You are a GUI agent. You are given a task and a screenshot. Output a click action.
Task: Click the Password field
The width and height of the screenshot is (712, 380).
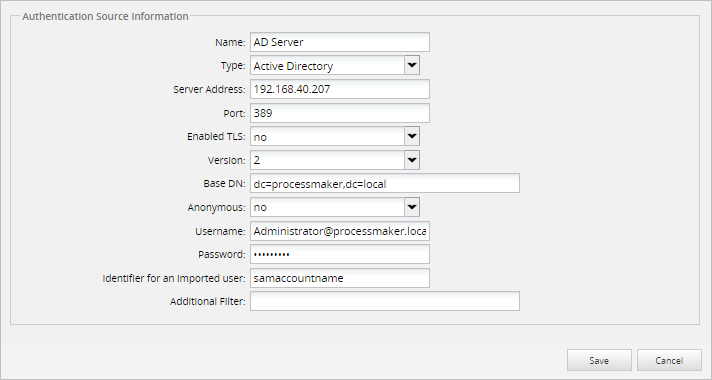click(340, 254)
